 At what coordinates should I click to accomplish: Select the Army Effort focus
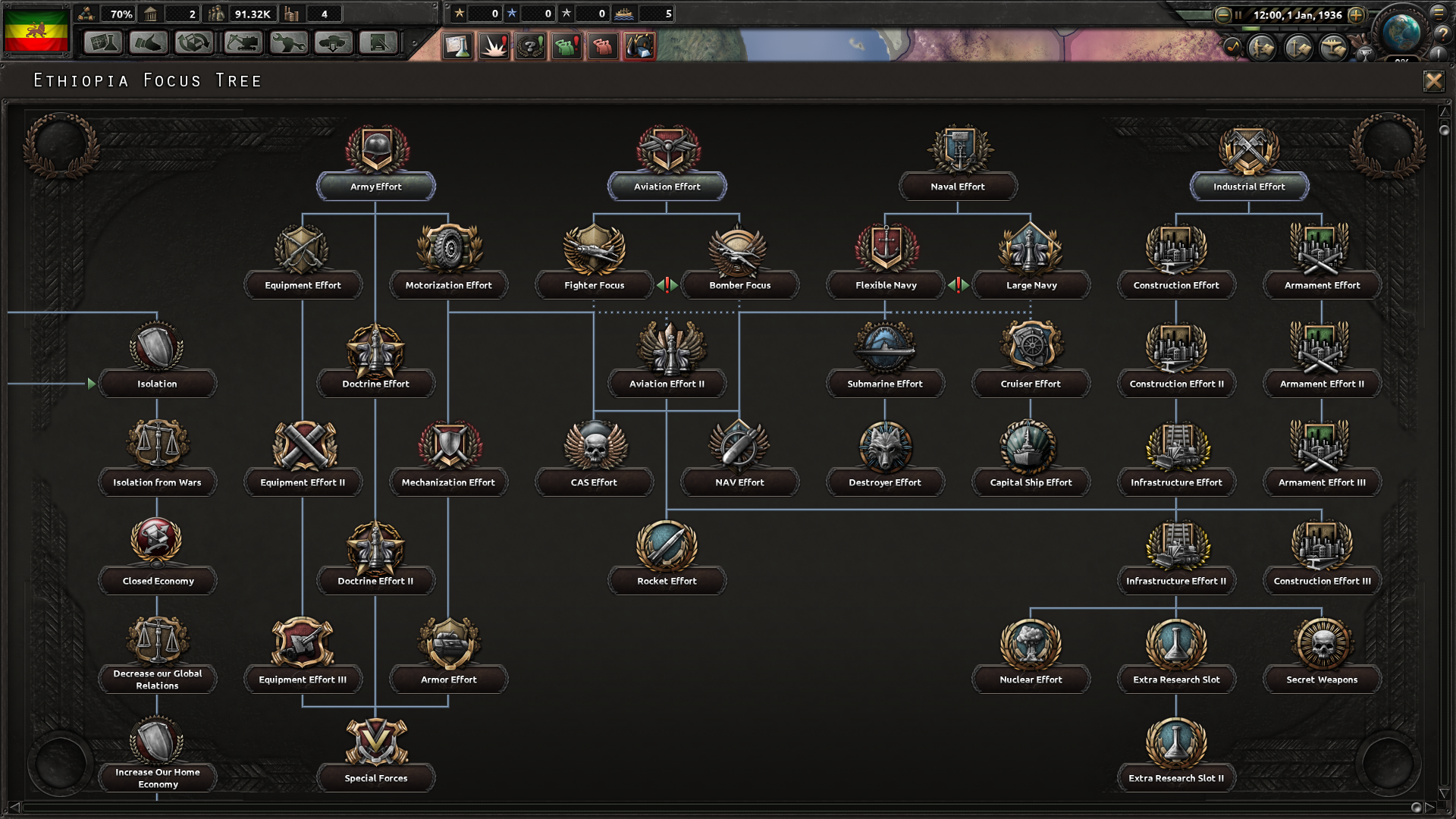pos(376,186)
